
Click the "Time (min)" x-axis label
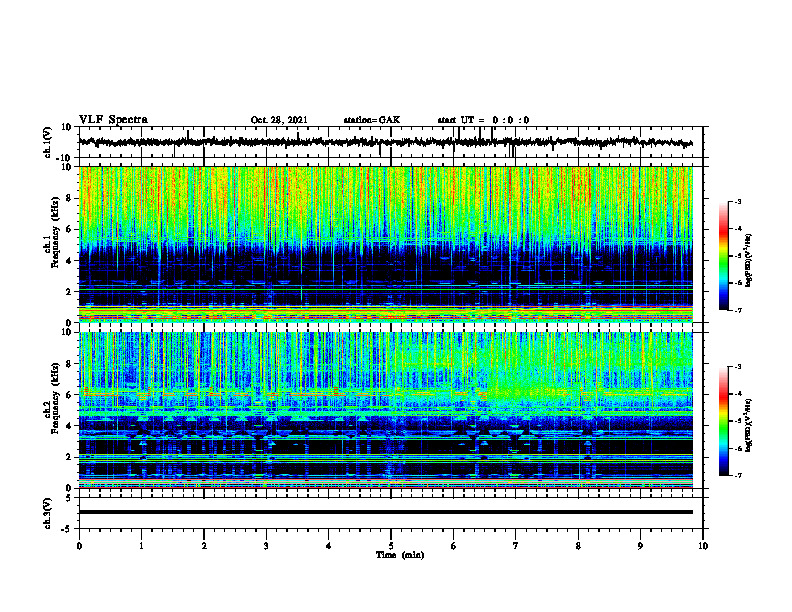400,555
